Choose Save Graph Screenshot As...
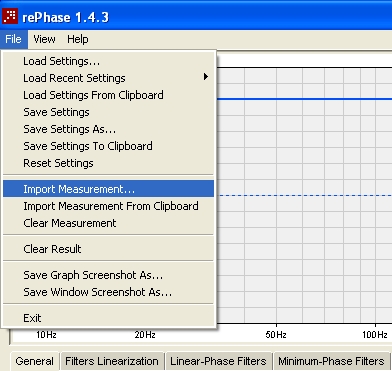392x371 pixels. click(108, 275)
